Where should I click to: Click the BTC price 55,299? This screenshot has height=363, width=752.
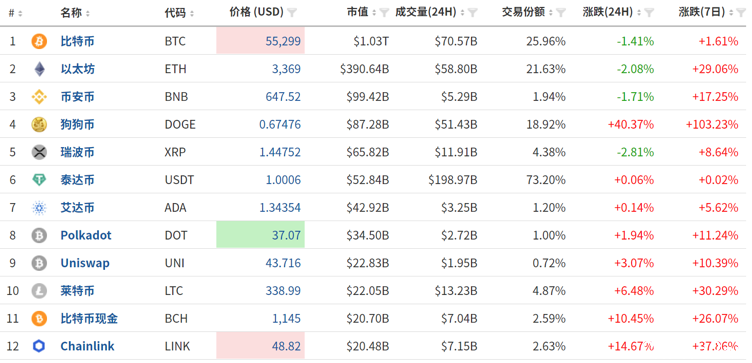283,42
